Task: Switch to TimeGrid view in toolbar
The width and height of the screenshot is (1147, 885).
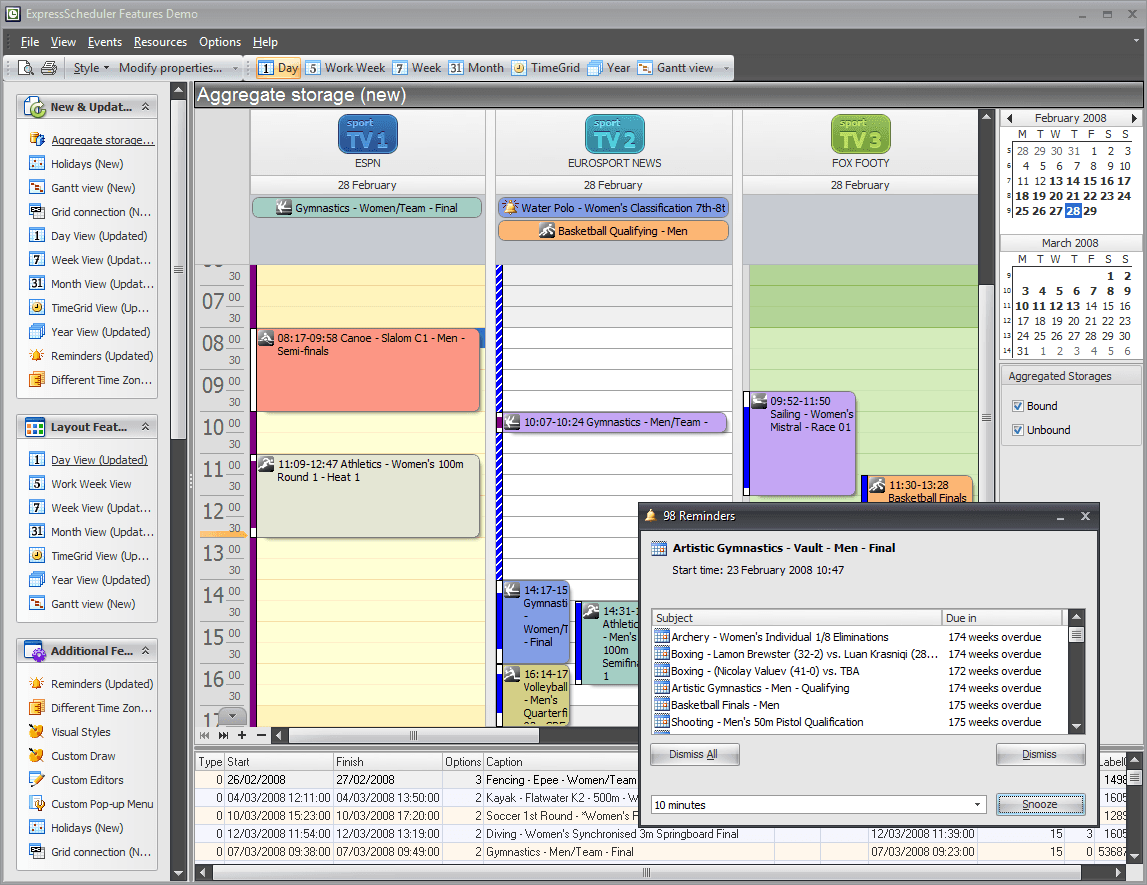Action: click(x=546, y=68)
